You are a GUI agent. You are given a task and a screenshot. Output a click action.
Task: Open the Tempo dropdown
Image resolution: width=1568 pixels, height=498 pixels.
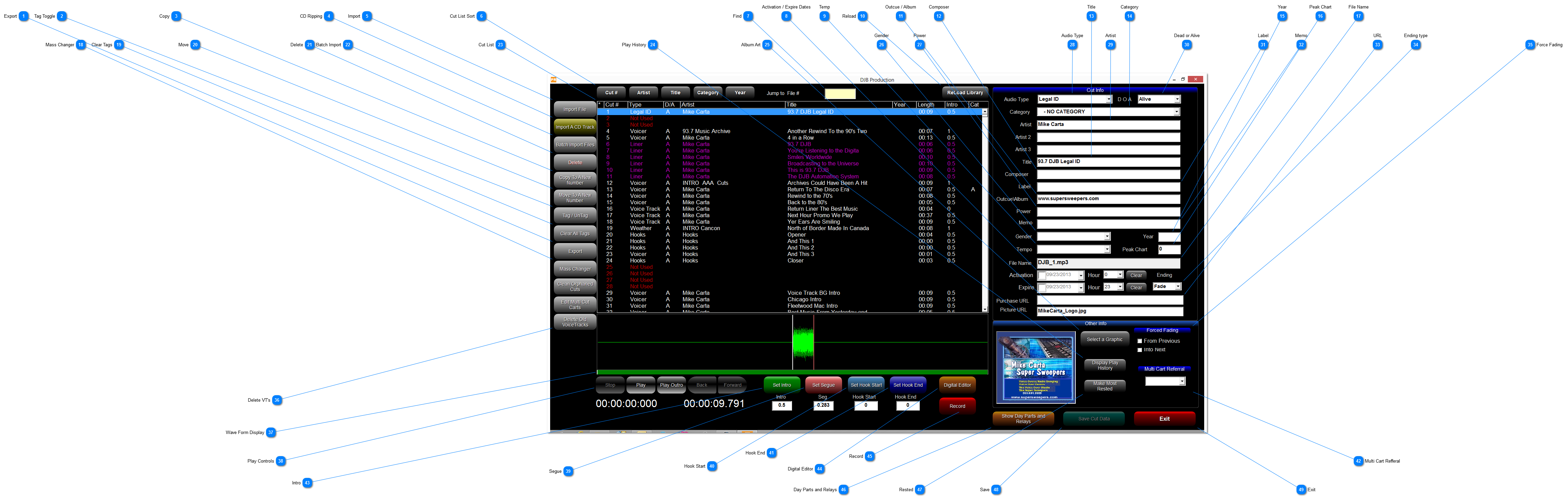pyautogui.click(x=1107, y=249)
